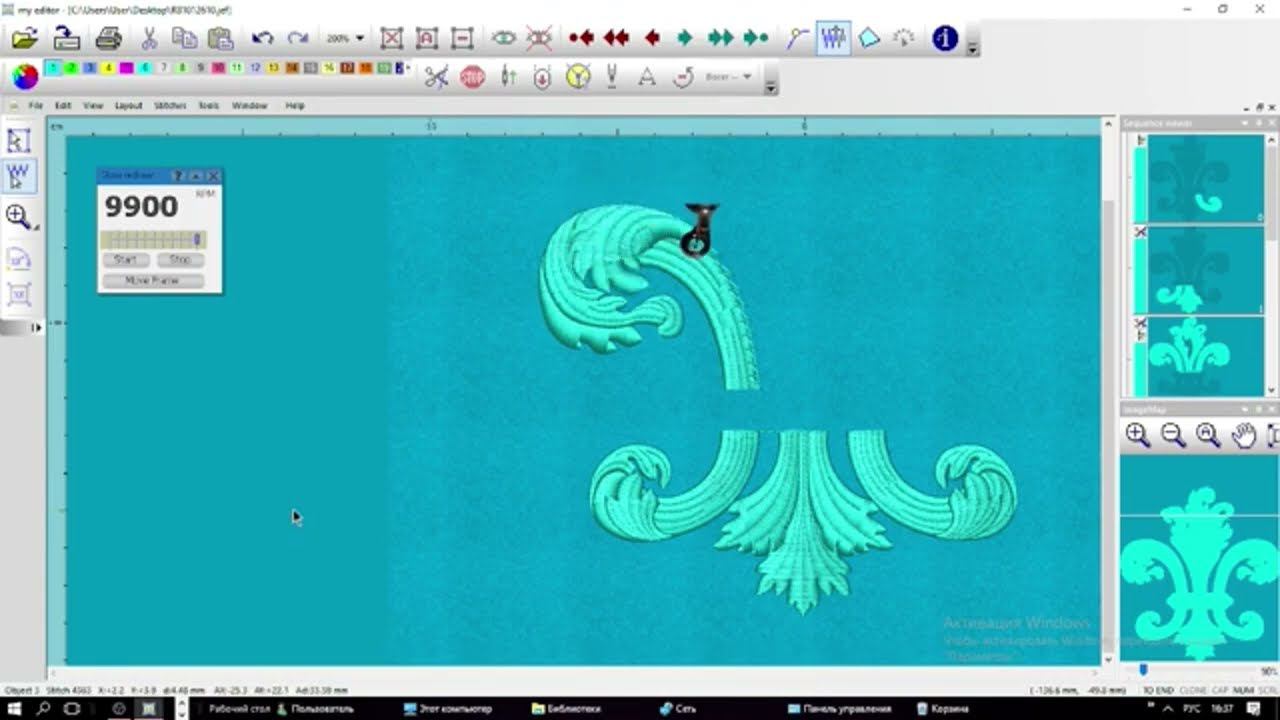Viewport: 1280px width, 720px height.
Task: Open the Window menu
Action: [x=249, y=106]
